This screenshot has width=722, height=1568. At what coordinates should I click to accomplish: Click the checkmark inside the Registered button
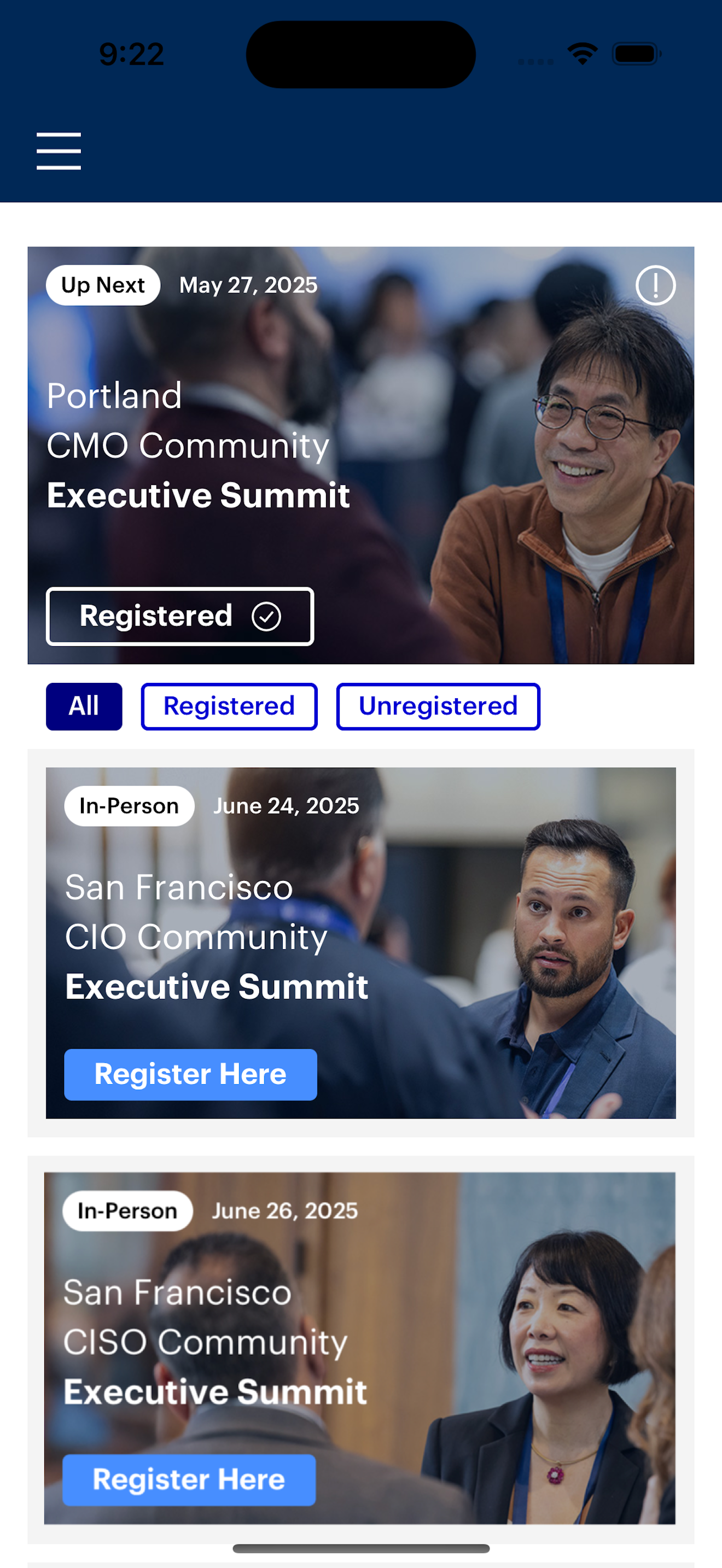point(266,616)
